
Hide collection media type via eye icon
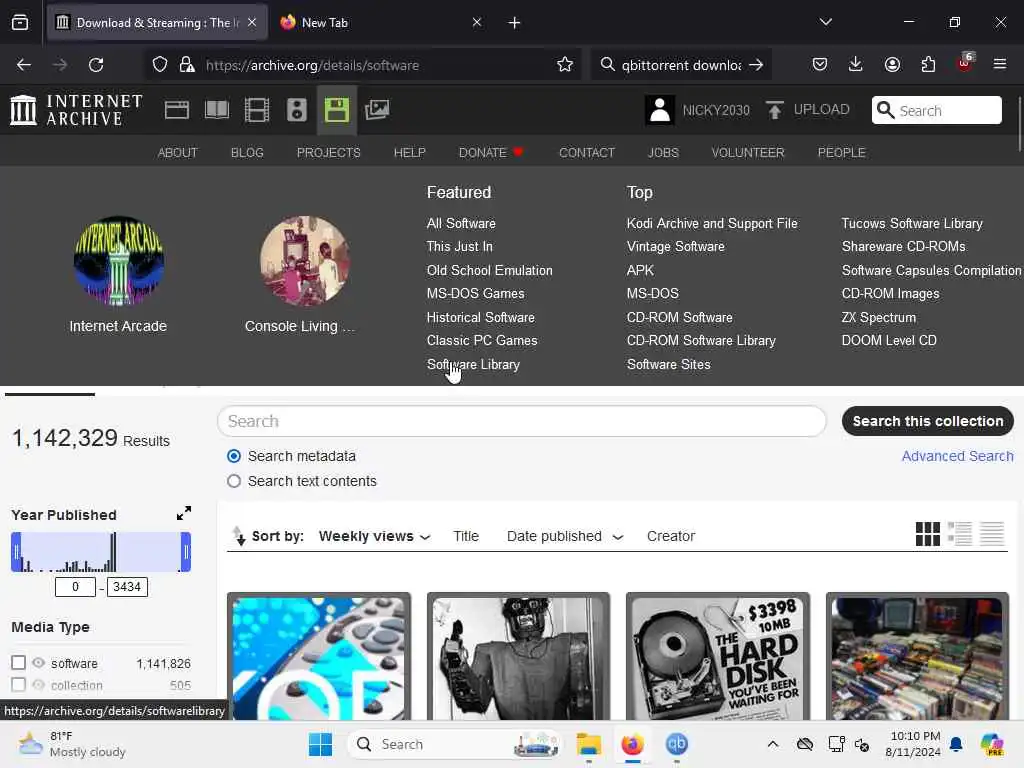(x=39, y=684)
